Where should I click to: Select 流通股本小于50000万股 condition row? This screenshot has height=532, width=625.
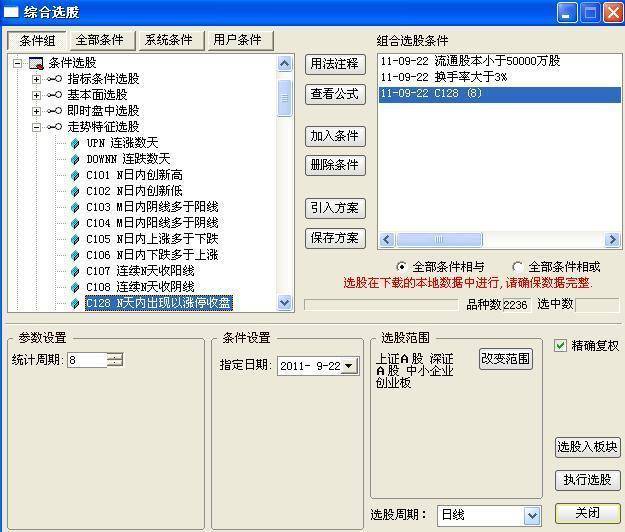point(499,61)
